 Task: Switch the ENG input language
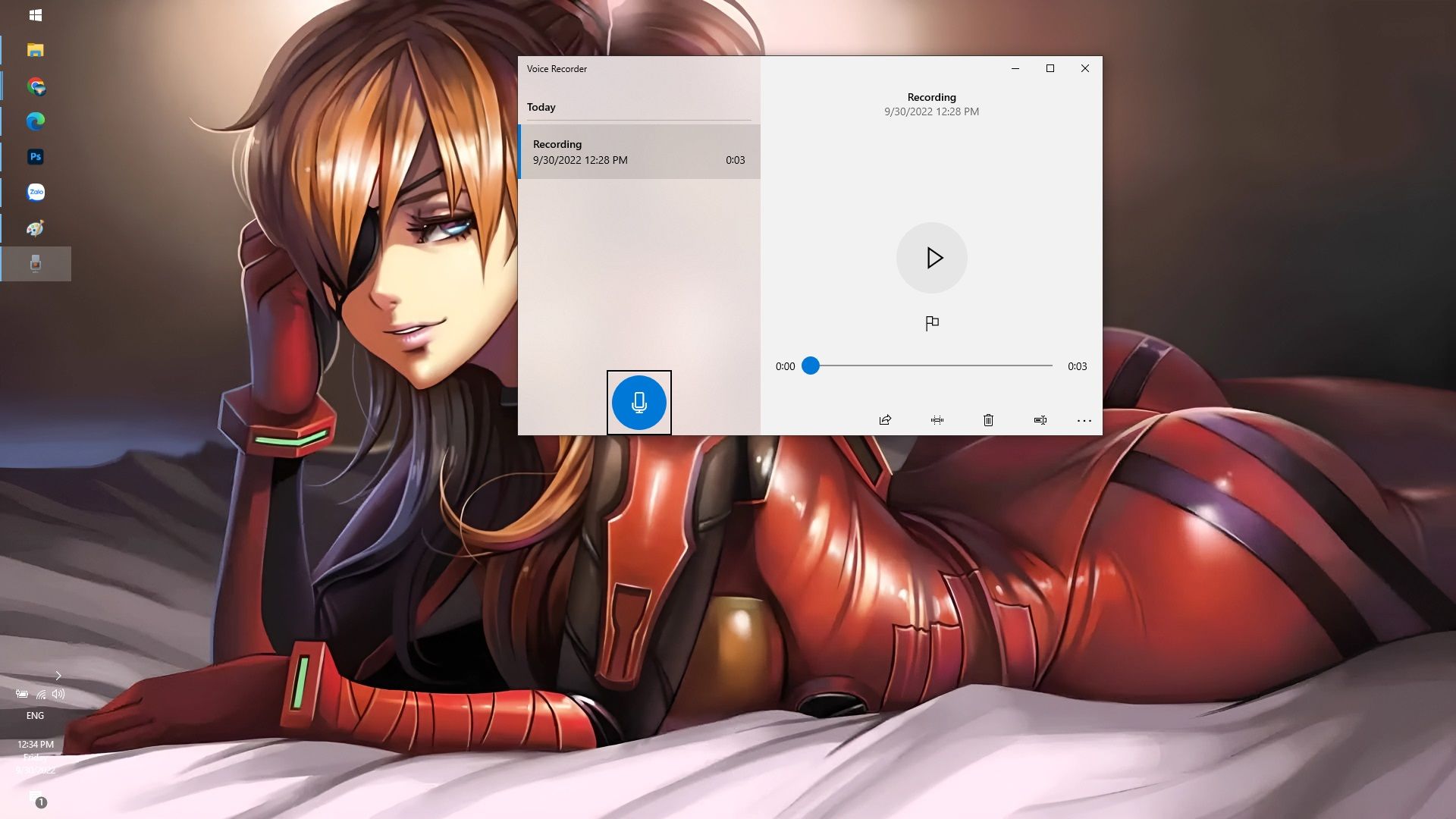pyautogui.click(x=35, y=716)
